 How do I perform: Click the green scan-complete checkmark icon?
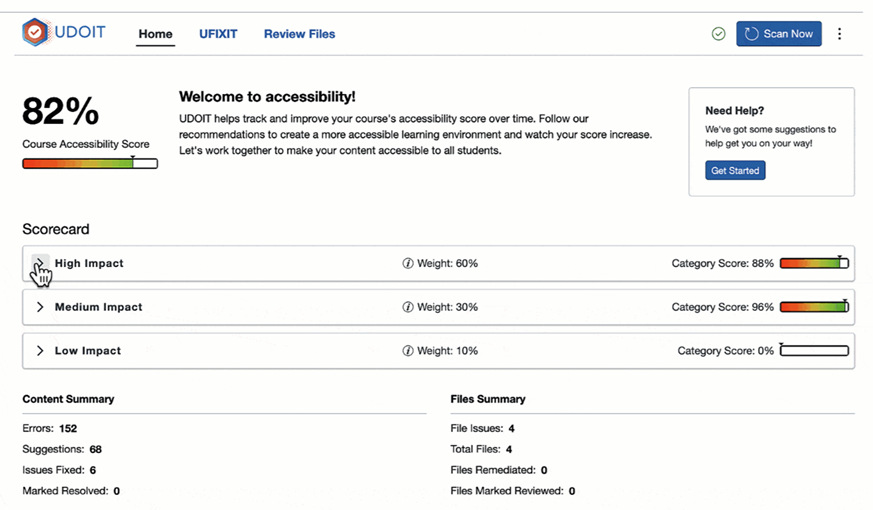tap(719, 34)
